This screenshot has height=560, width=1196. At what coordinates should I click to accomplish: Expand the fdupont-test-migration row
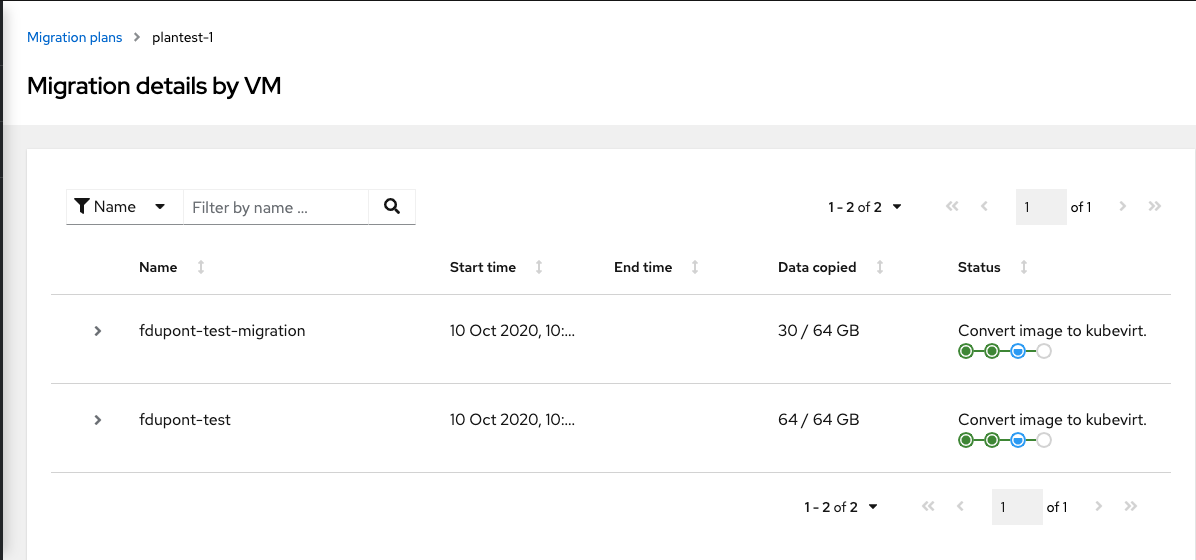click(98, 331)
